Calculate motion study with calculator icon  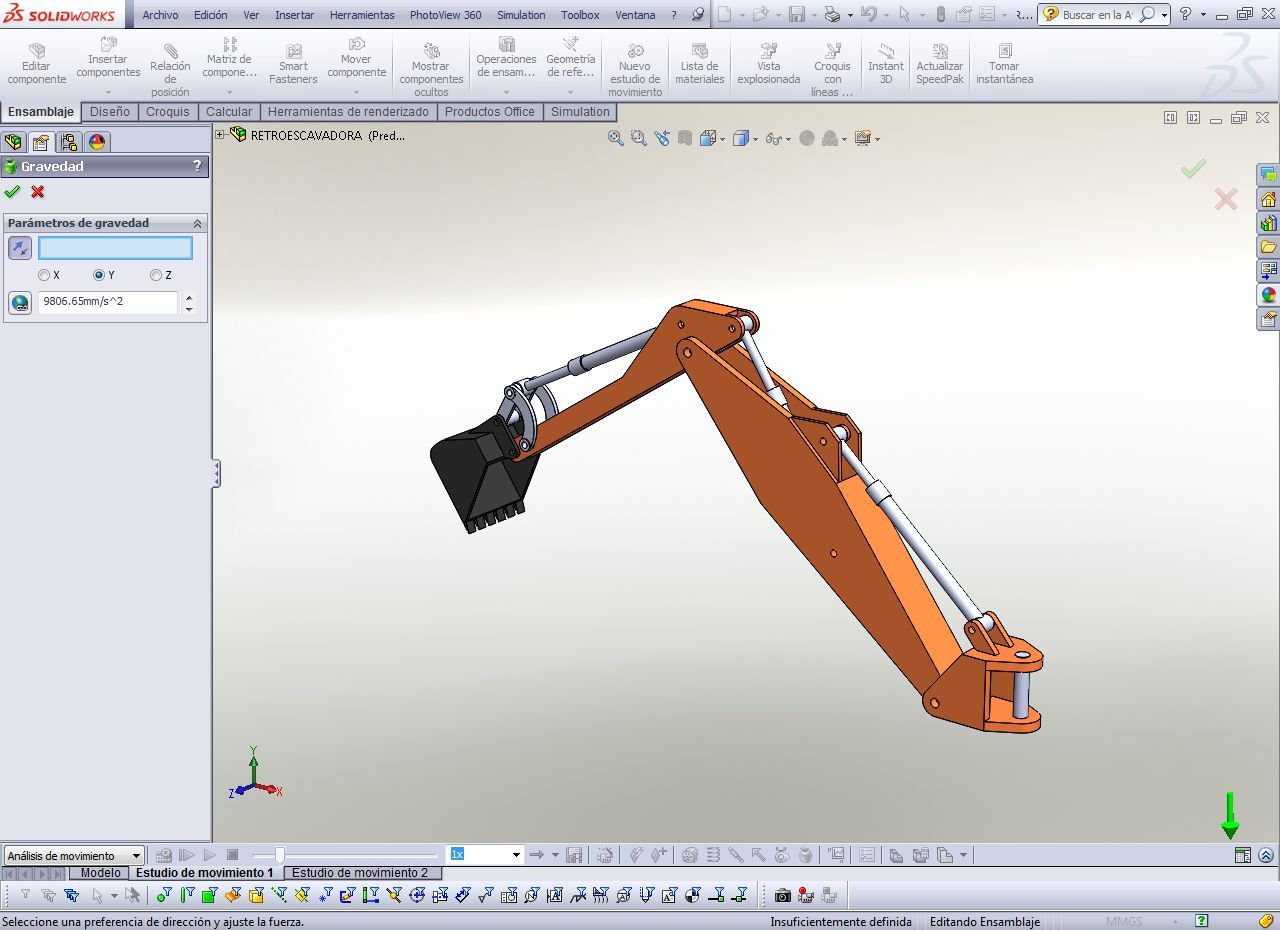164,855
